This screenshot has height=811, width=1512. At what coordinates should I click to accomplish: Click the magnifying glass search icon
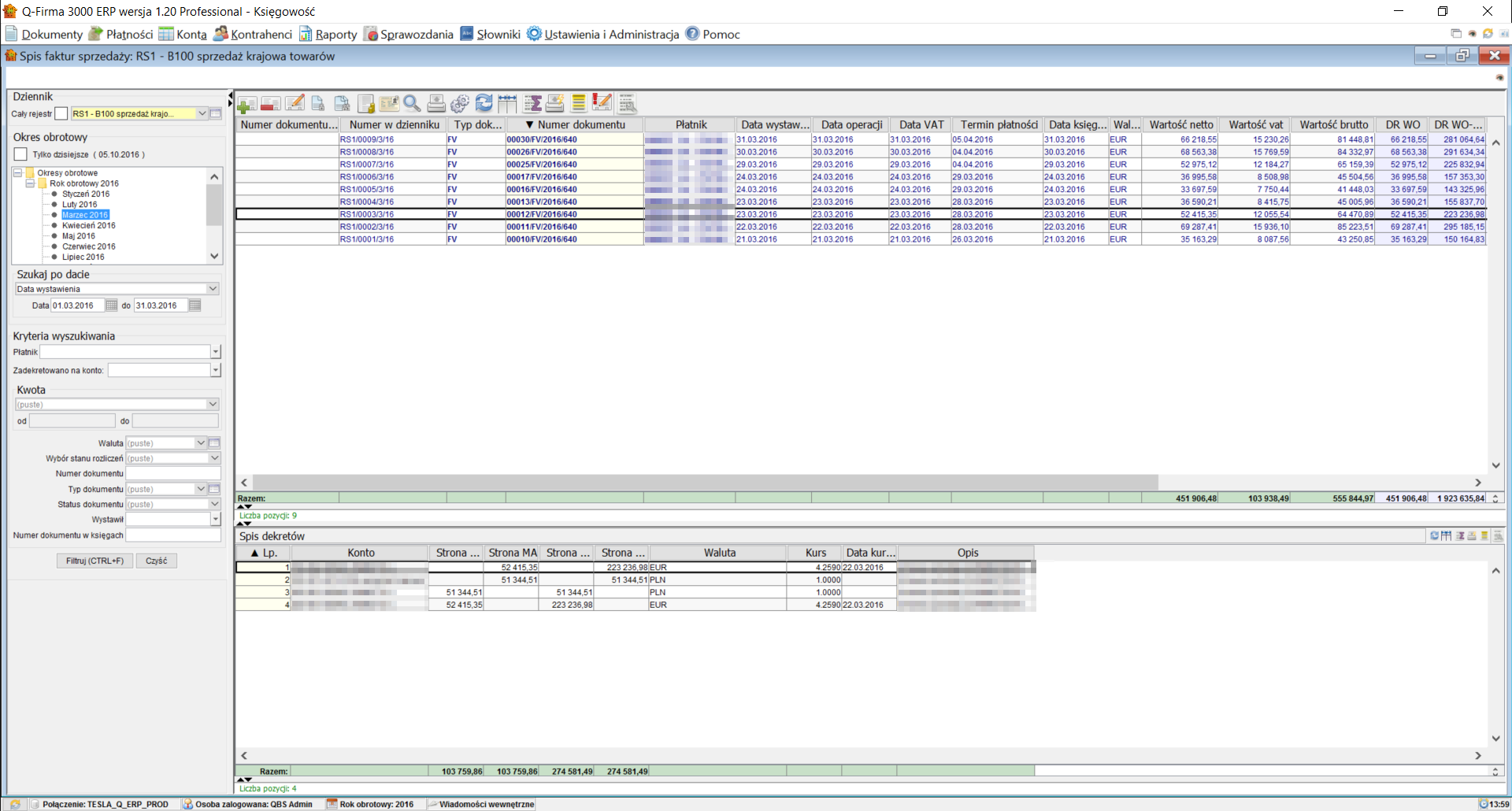coord(412,104)
